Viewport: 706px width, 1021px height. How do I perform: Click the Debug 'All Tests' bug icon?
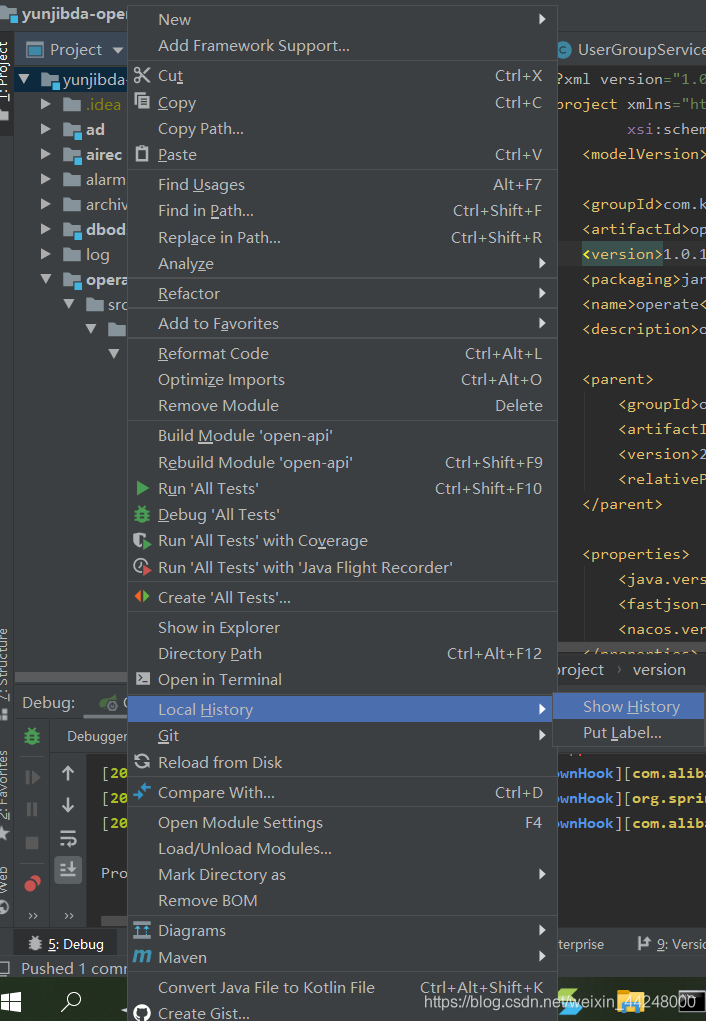tap(142, 514)
